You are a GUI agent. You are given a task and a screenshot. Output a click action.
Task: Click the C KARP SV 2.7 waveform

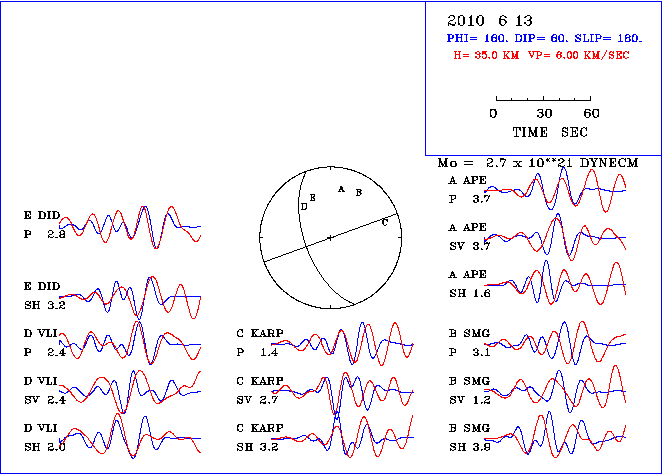click(x=342, y=391)
